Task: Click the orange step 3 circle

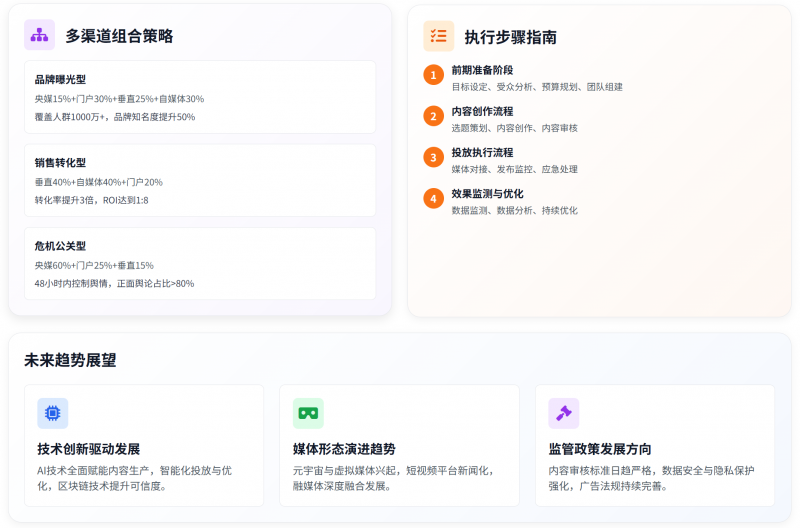Action: pos(433,157)
